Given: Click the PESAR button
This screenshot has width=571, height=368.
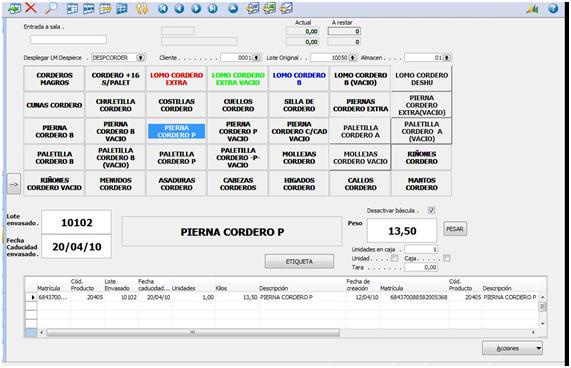Looking at the screenshot, I should tap(455, 229).
